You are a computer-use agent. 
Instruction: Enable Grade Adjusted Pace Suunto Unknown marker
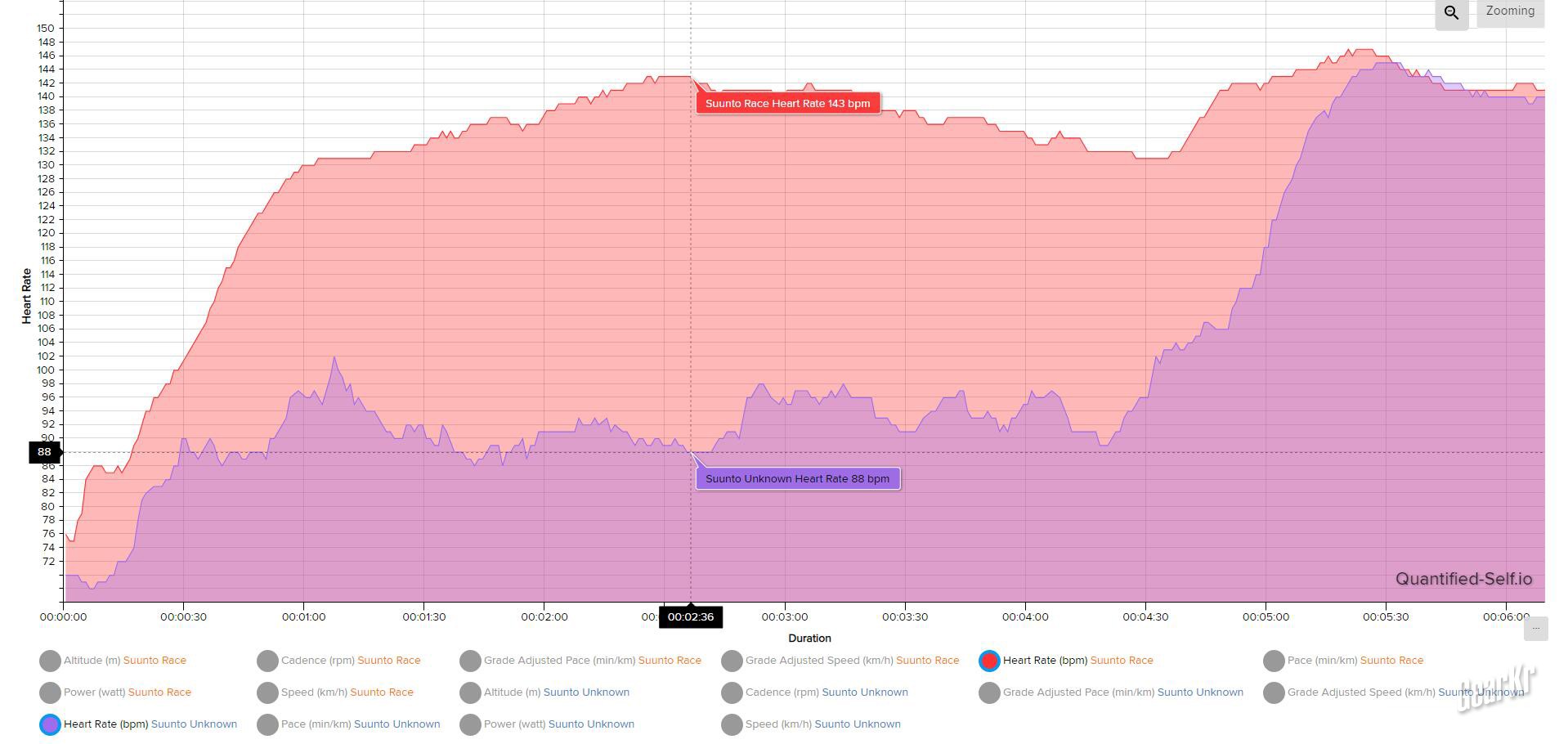(x=989, y=692)
